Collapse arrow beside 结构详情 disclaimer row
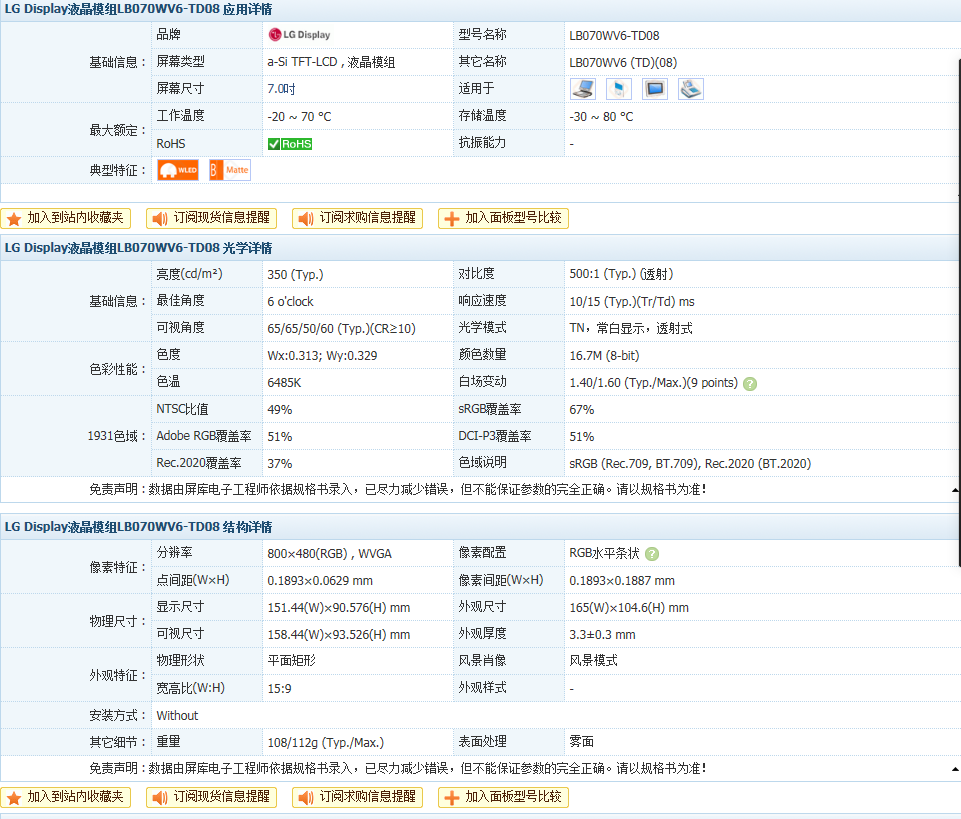Image resolution: width=961 pixels, height=819 pixels. [x=955, y=769]
